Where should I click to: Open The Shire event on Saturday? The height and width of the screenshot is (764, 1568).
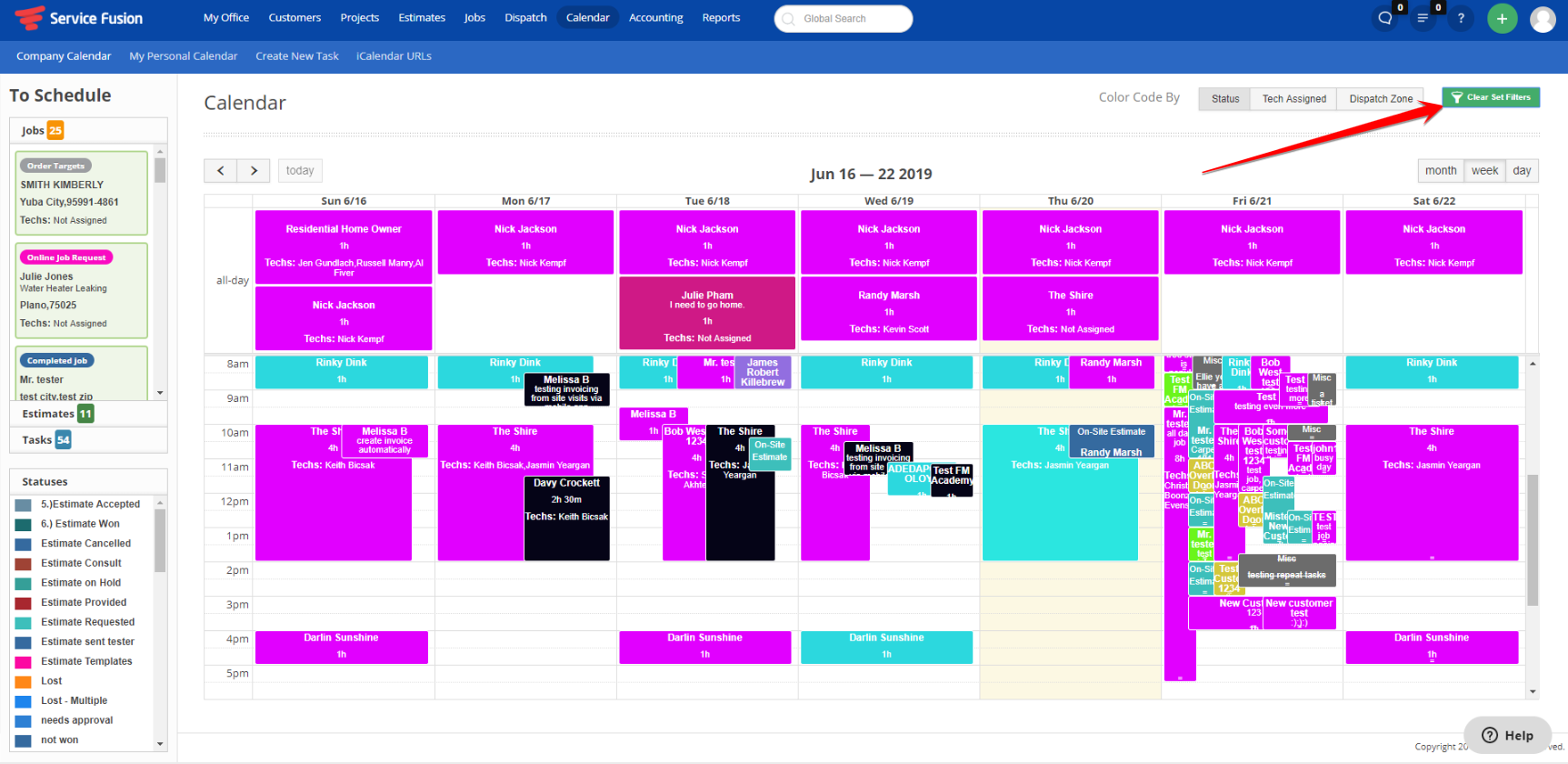[1432, 492]
